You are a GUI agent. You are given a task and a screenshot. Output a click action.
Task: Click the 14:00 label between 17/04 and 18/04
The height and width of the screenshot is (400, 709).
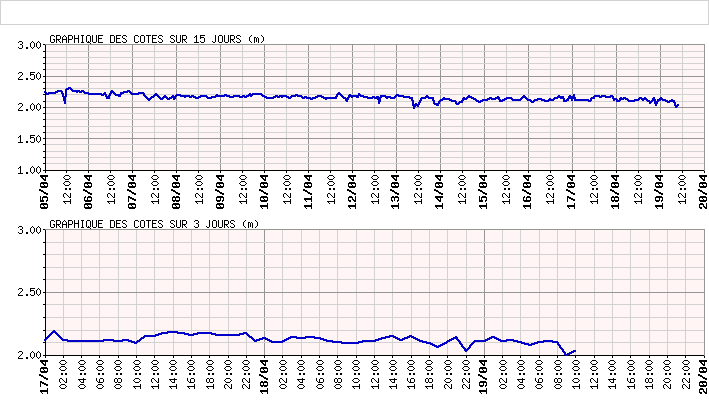pos(173,374)
